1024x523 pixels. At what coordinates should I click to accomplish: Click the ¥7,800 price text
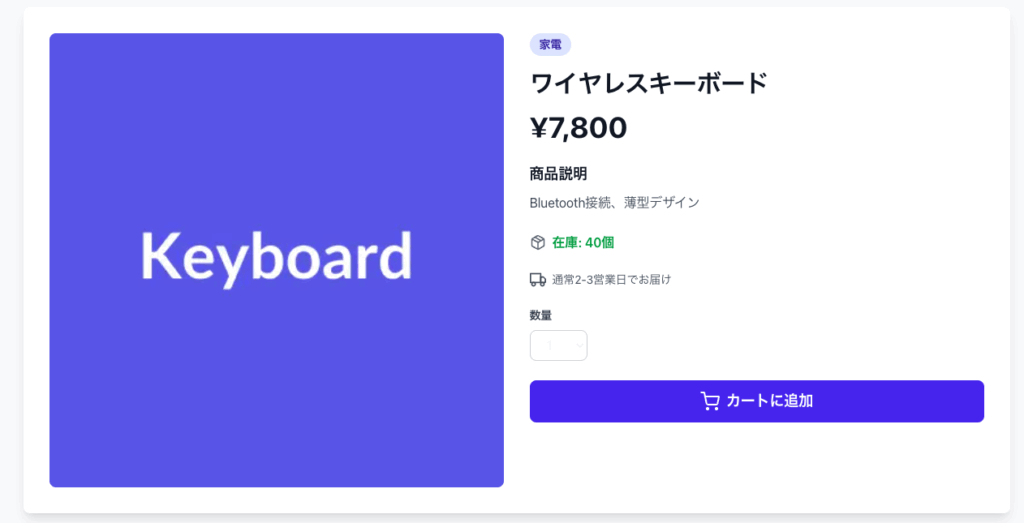click(579, 128)
